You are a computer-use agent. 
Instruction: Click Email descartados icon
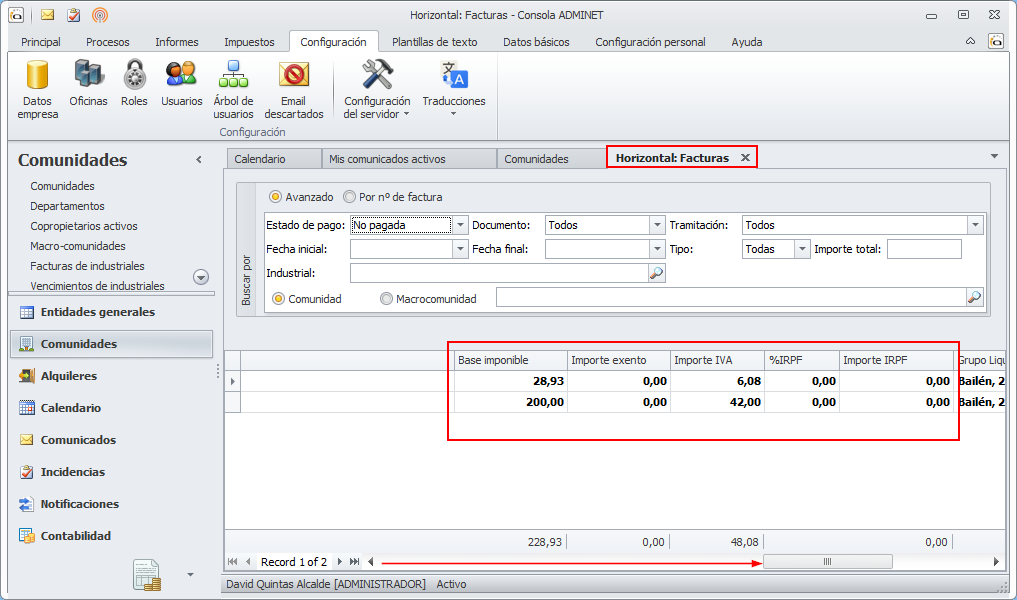[293, 76]
